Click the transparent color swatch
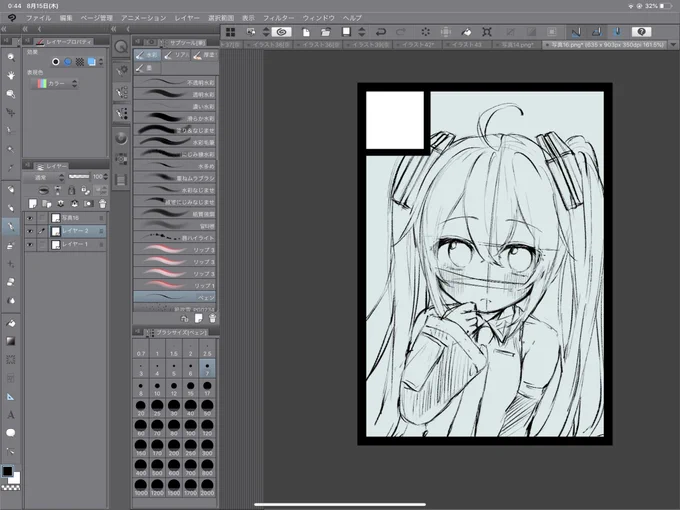This screenshot has height=510, width=680. pos(11,487)
